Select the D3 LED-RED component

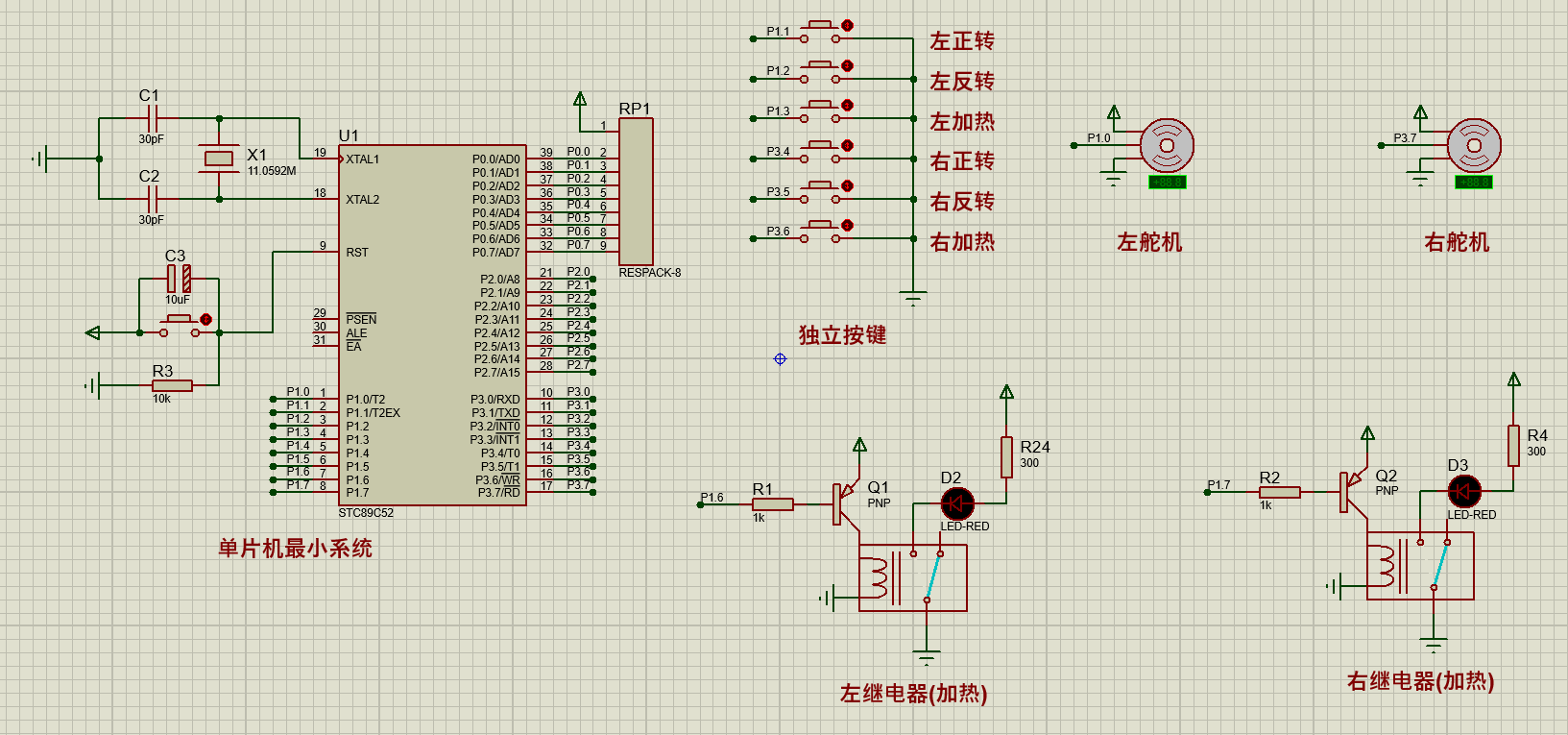[1463, 492]
